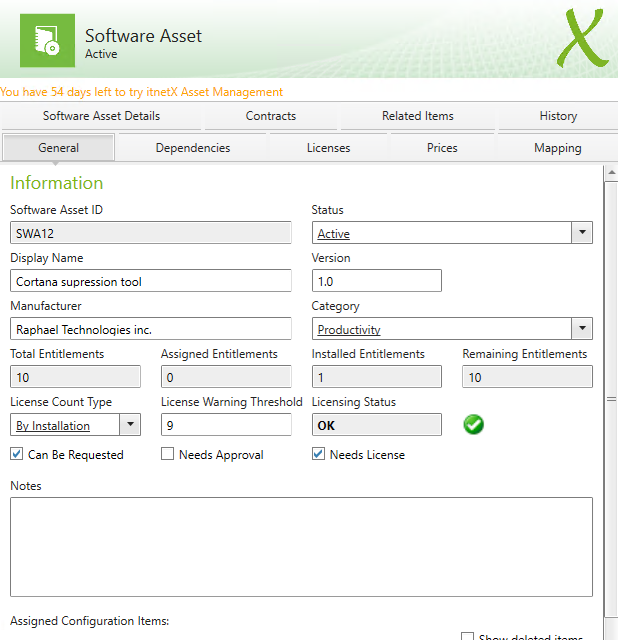Screen dimensions: 618x640
Task: Enable the Needs Approval checkbox
Action: pyautogui.click(x=168, y=454)
